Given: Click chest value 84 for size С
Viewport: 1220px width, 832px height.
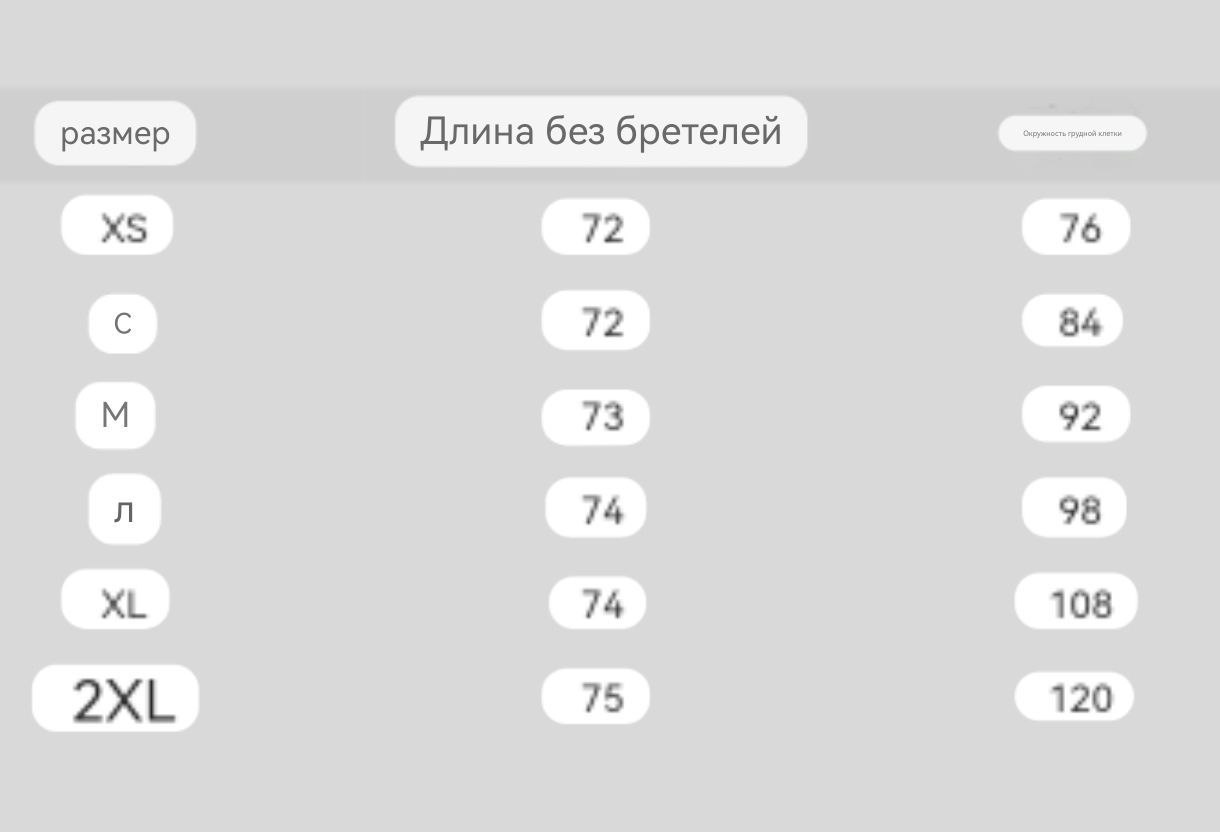Looking at the screenshot, I should tap(1073, 322).
